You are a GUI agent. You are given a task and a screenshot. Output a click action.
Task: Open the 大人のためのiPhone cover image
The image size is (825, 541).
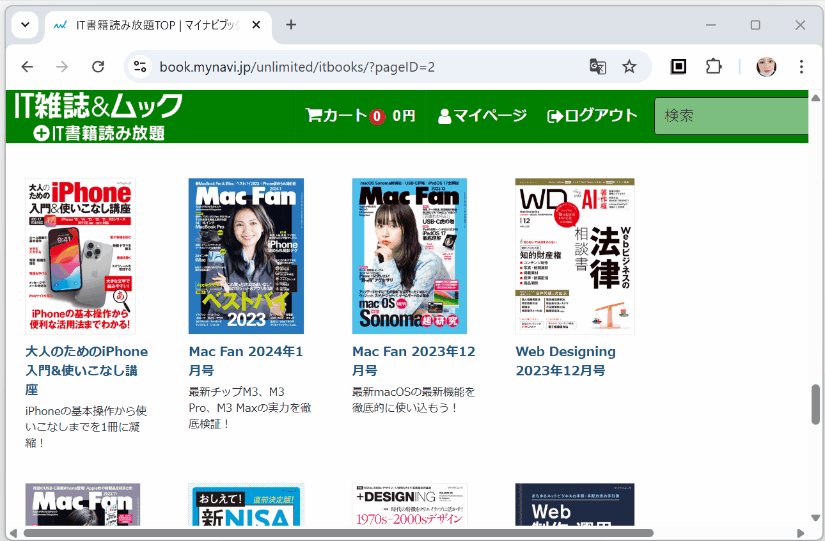[x=81, y=256]
